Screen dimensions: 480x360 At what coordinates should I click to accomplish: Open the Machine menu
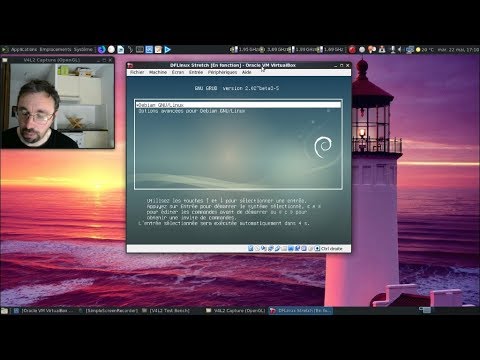click(x=158, y=72)
